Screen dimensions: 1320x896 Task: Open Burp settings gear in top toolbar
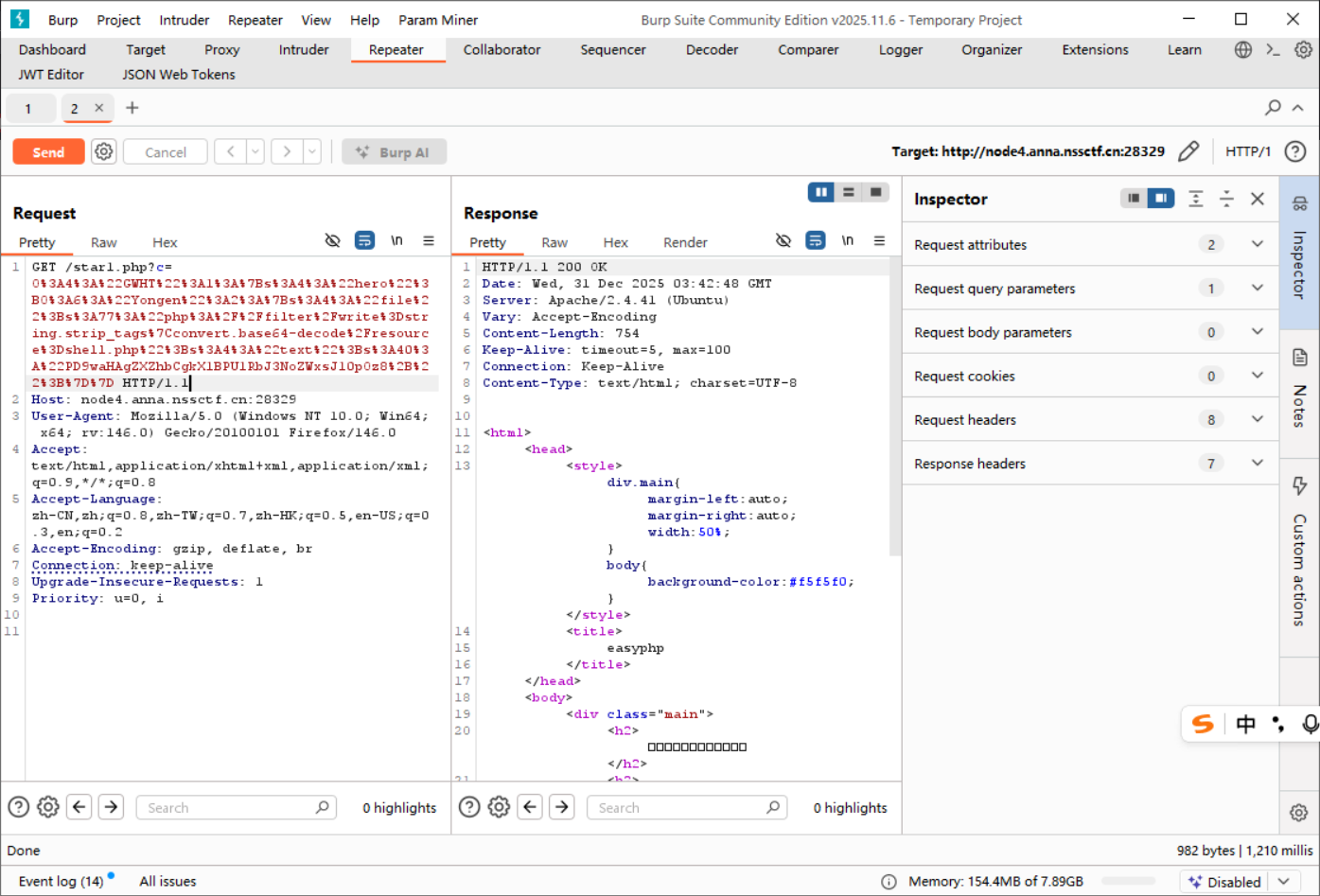(1303, 50)
